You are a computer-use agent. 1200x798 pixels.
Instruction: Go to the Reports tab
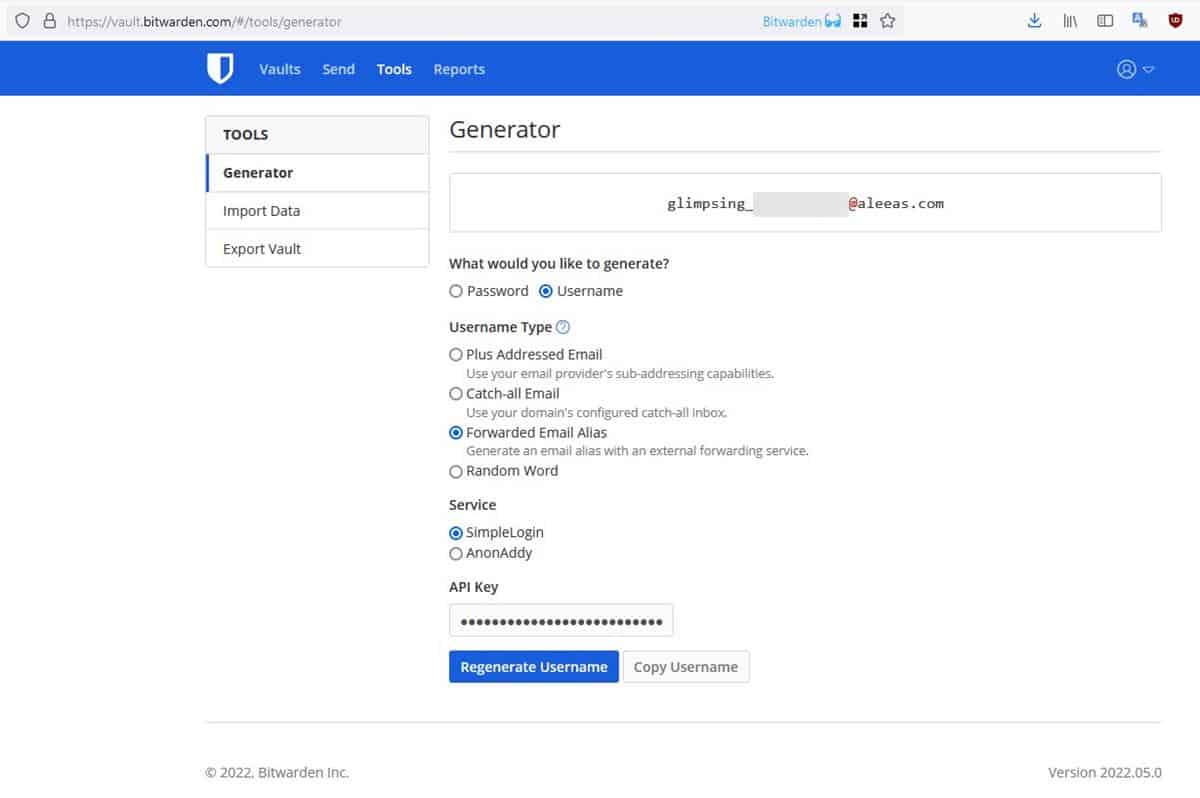(x=459, y=69)
